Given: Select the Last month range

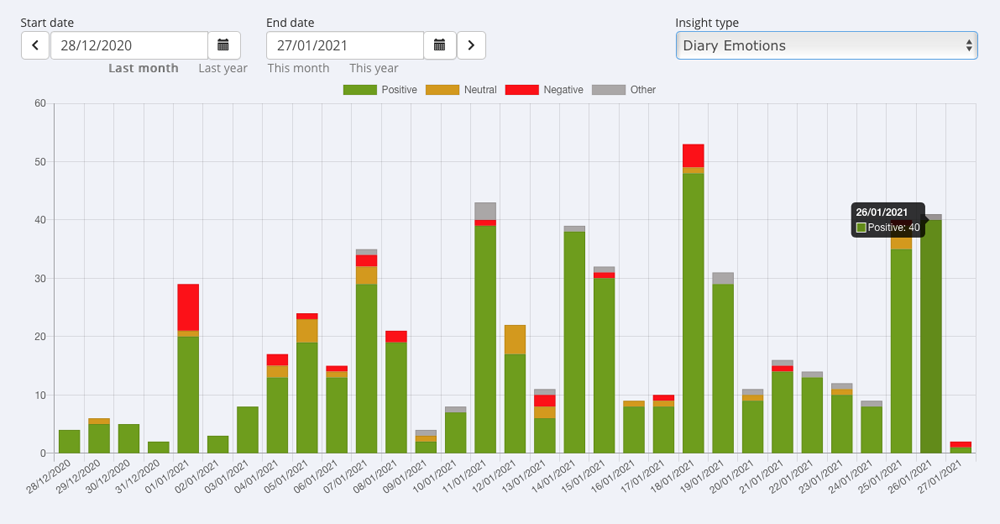Looking at the screenshot, I should (143, 68).
